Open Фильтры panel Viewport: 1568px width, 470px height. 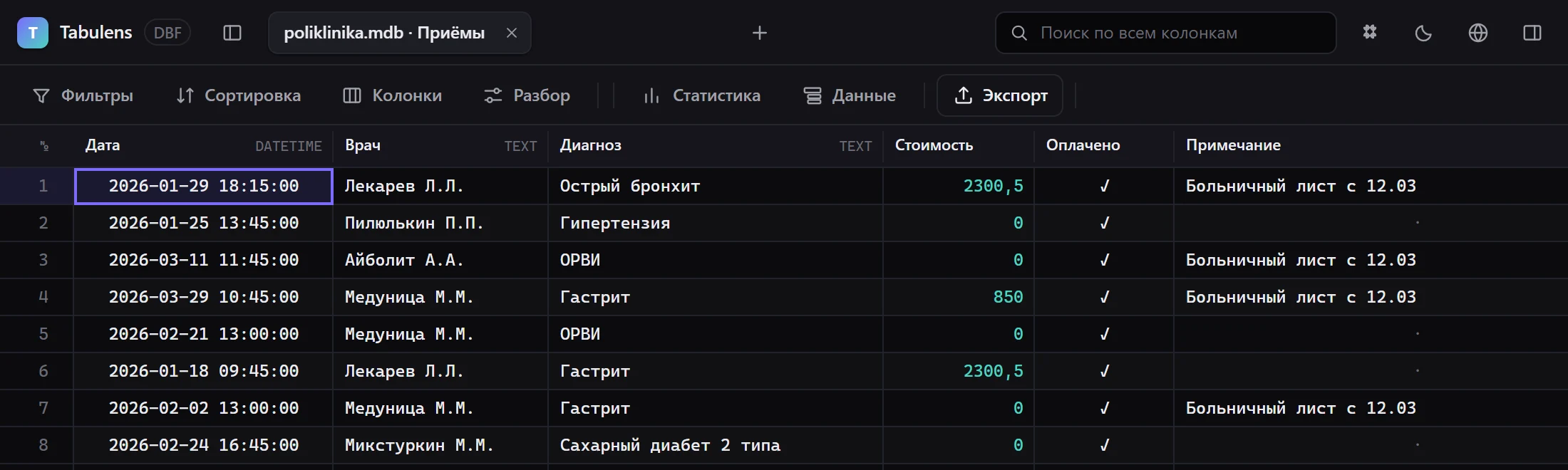tap(83, 95)
